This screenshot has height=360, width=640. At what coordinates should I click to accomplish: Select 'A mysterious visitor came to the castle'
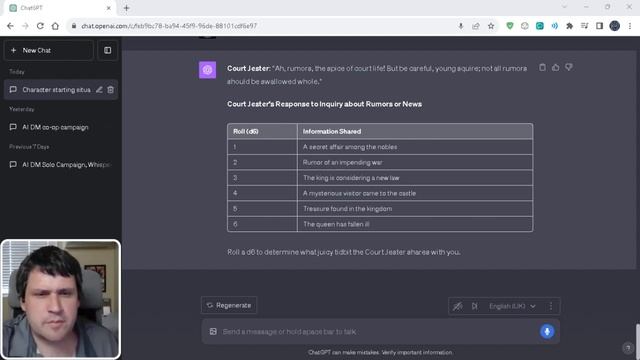tap(359, 193)
